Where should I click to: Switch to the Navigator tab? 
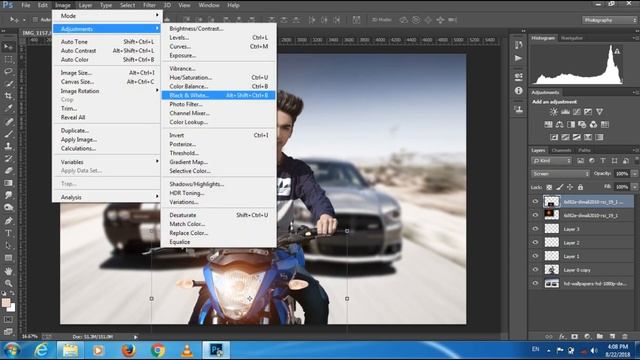[x=571, y=38]
